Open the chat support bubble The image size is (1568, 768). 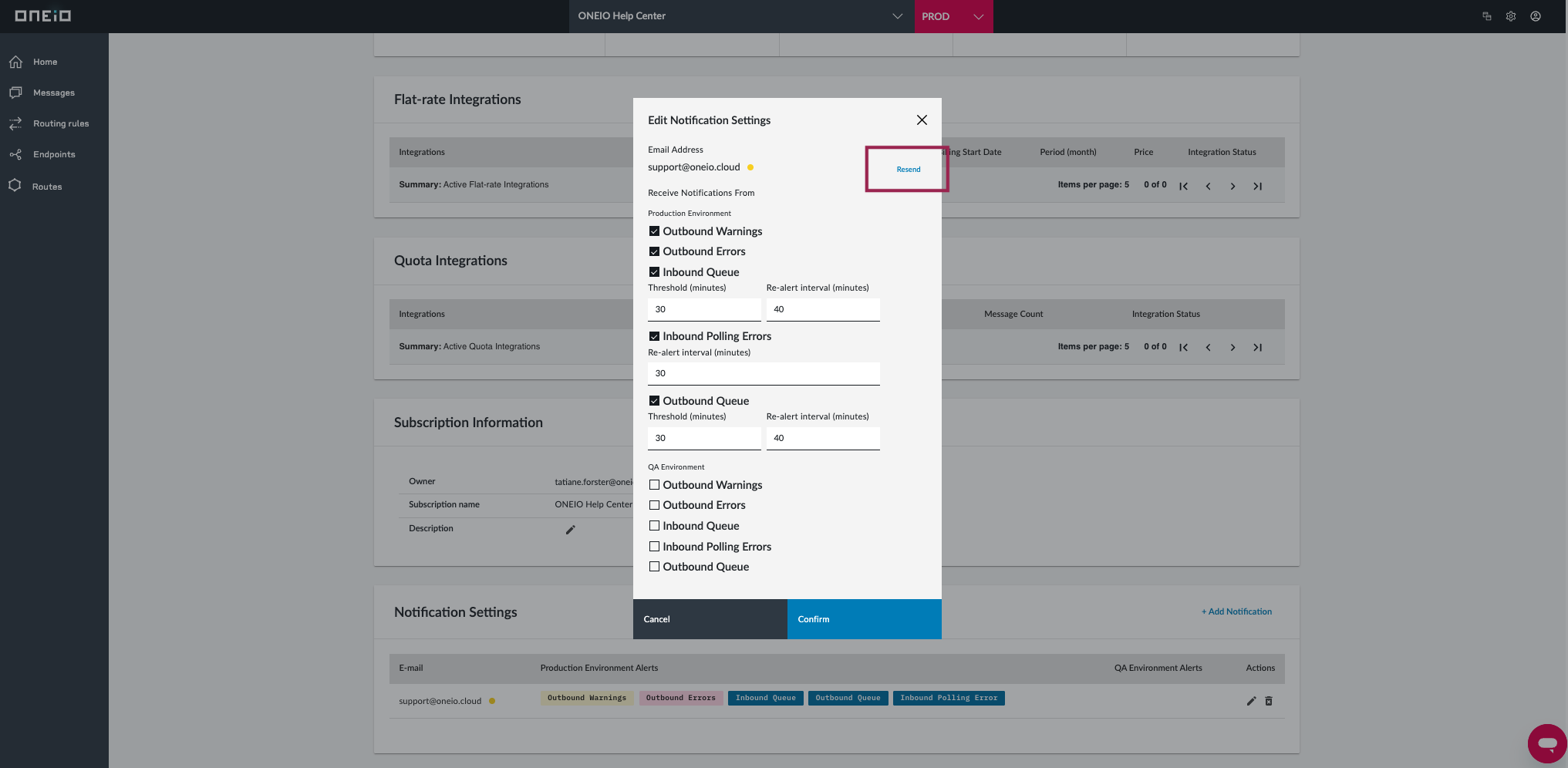[1547, 743]
